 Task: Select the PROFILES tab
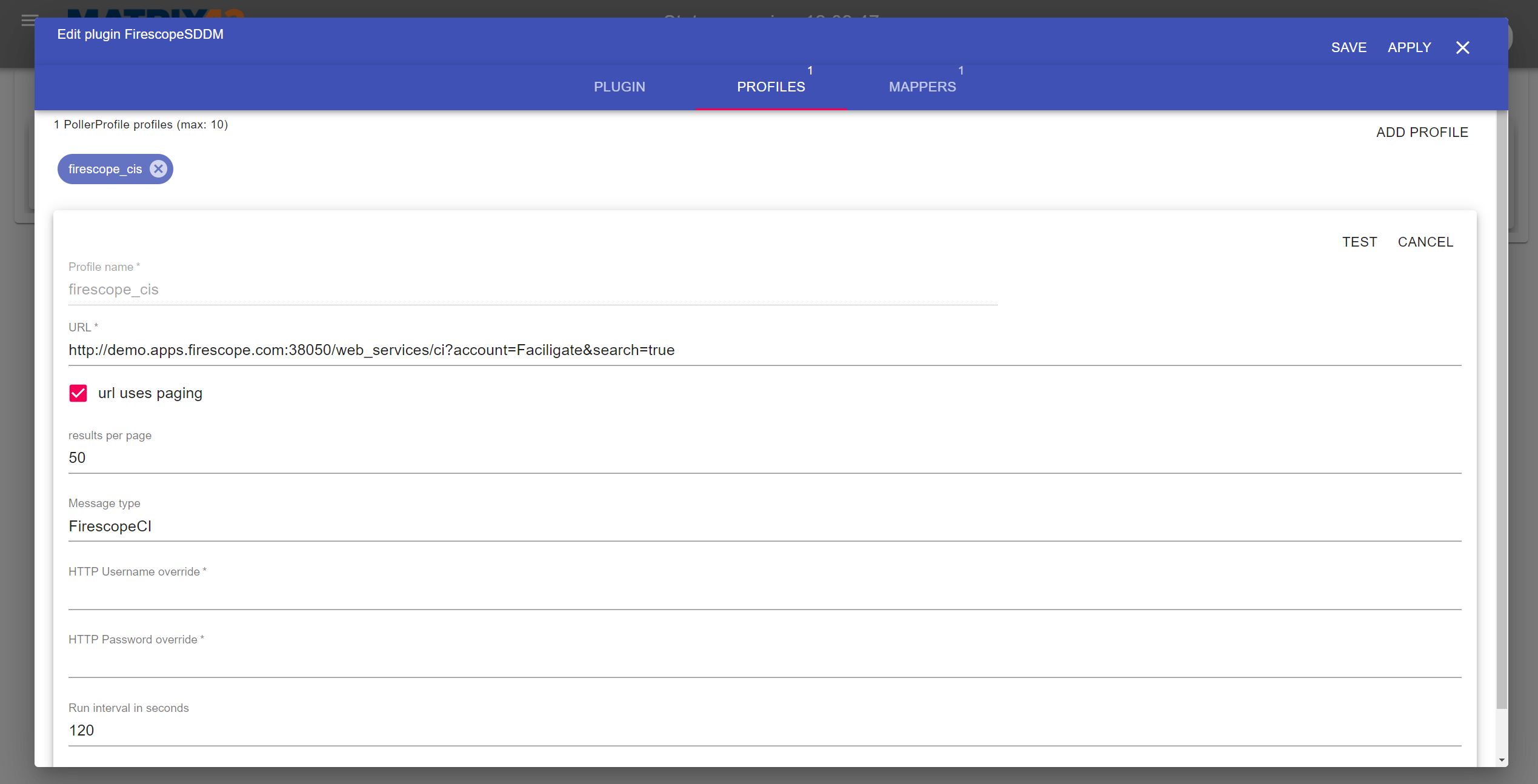point(771,87)
